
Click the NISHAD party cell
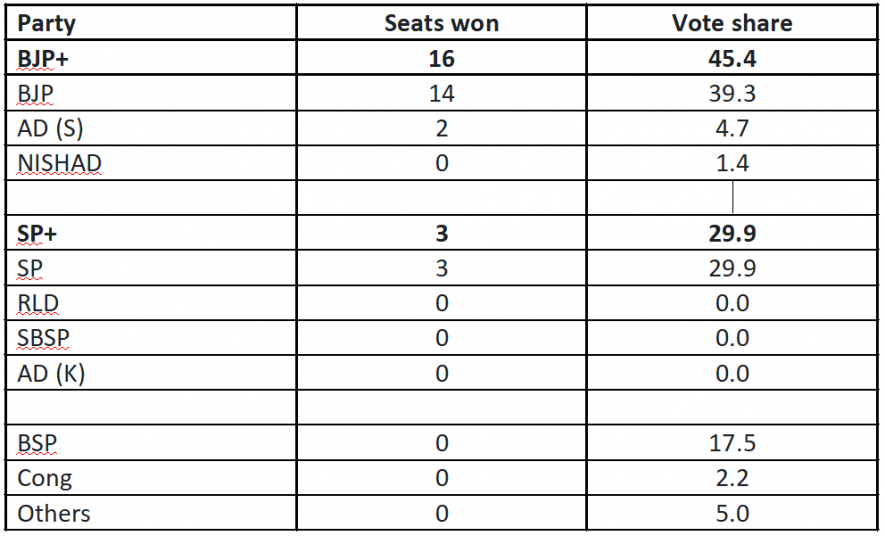click(x=59, y=164)
